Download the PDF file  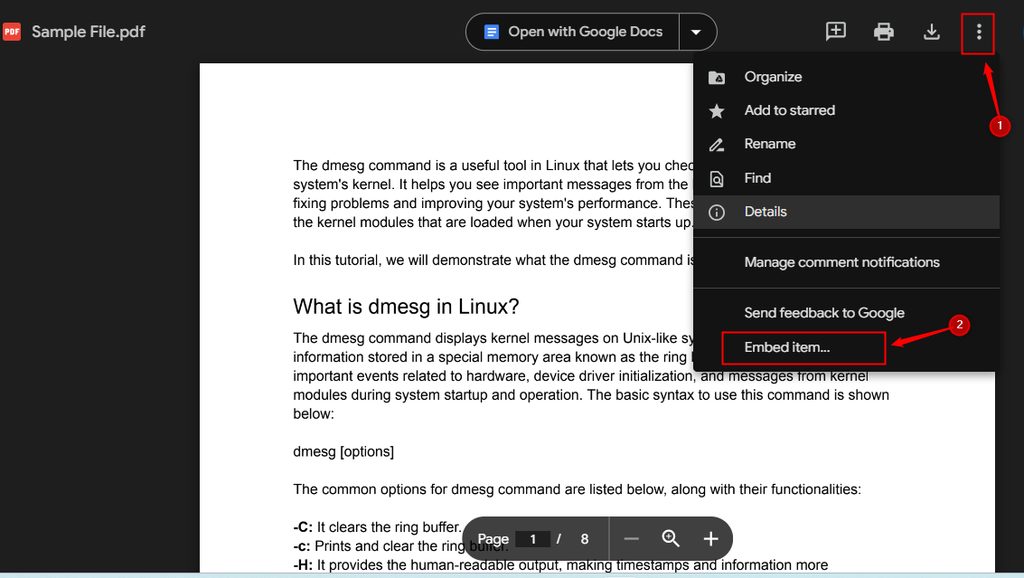point(931,31)
